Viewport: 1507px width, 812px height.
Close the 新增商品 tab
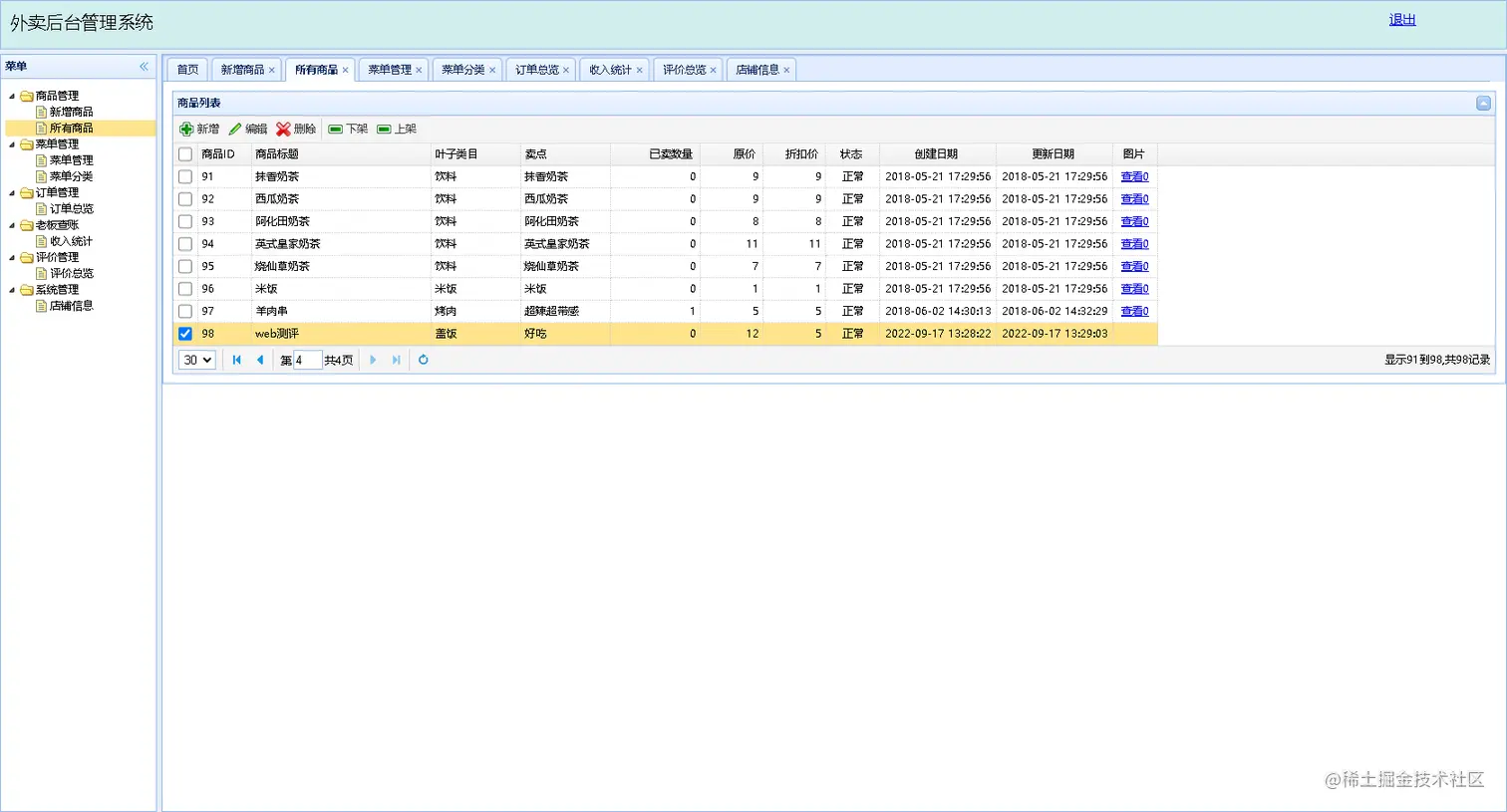pos(271,70)
